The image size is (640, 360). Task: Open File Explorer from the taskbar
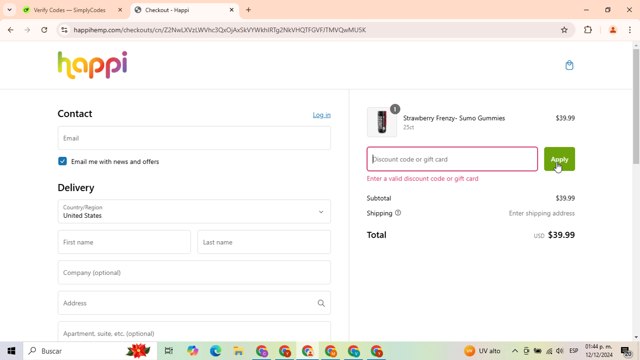pos(239,351)
